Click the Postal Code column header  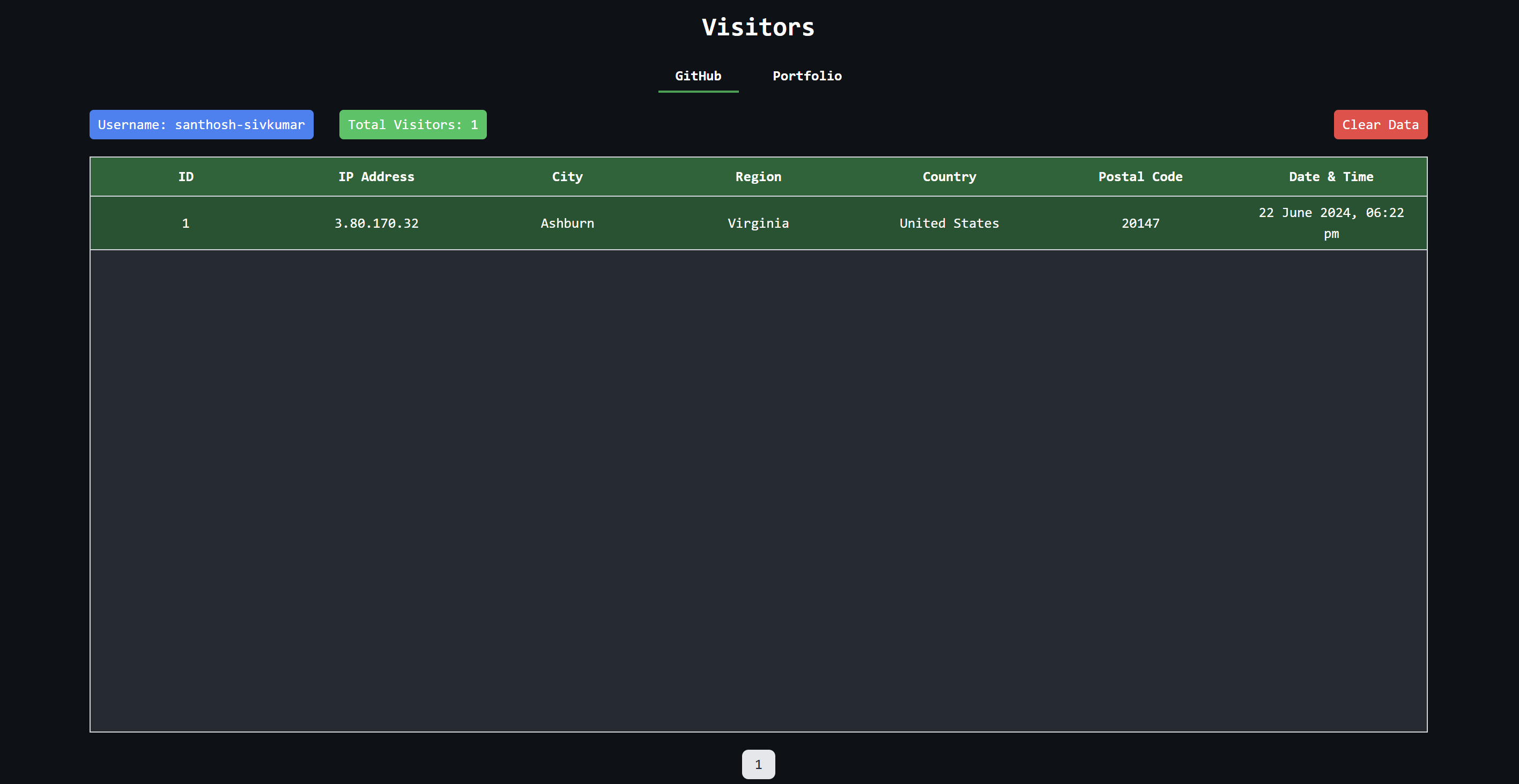coord(1140,177)
